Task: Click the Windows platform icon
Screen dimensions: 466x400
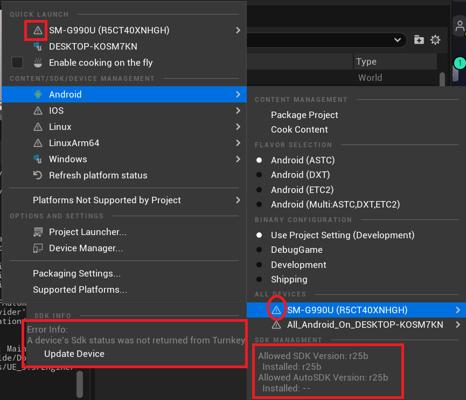Action: (38, 159)
